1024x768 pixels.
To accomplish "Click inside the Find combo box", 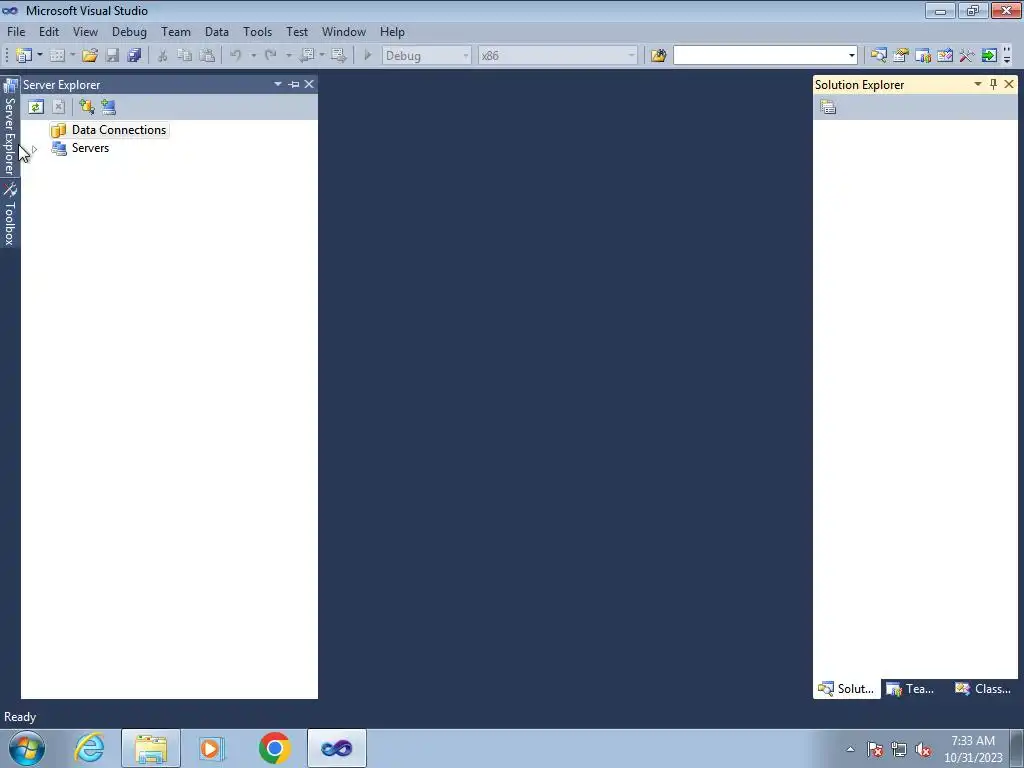I will click(x=759, y=56).
